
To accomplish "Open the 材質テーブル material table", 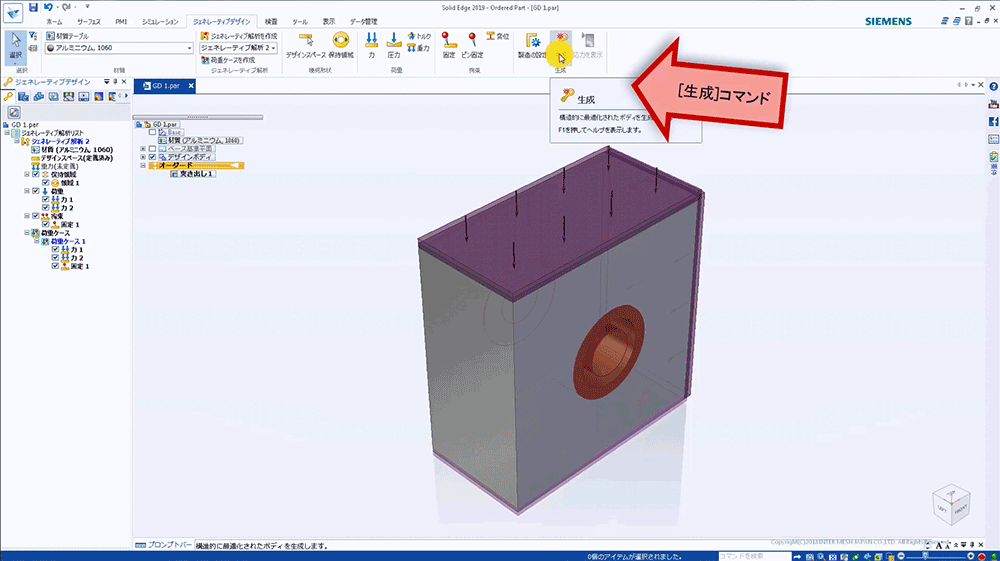I will coord(67,36).
